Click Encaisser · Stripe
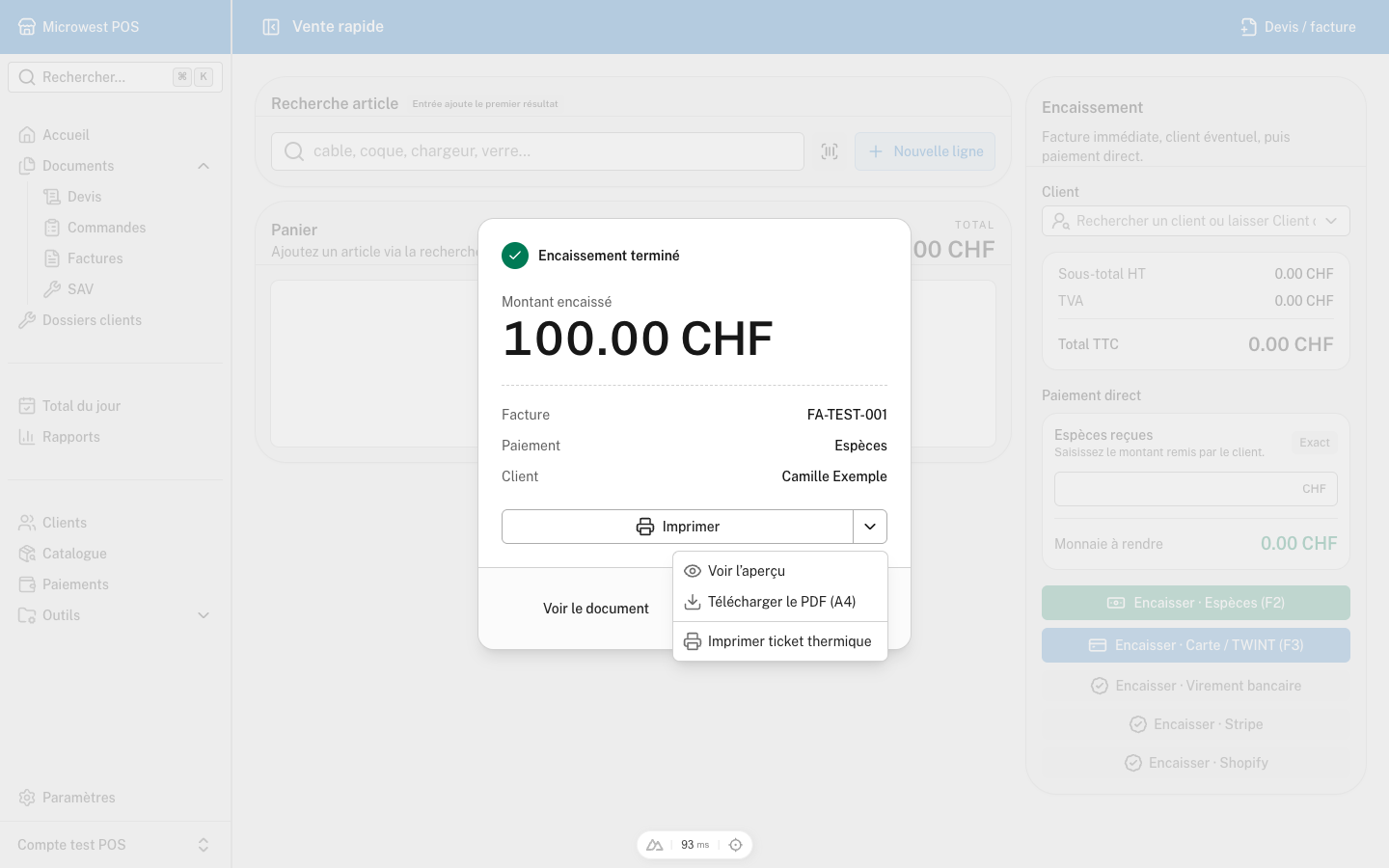The width and height of the screenshot is (1389, 868). pos(1196,724)
